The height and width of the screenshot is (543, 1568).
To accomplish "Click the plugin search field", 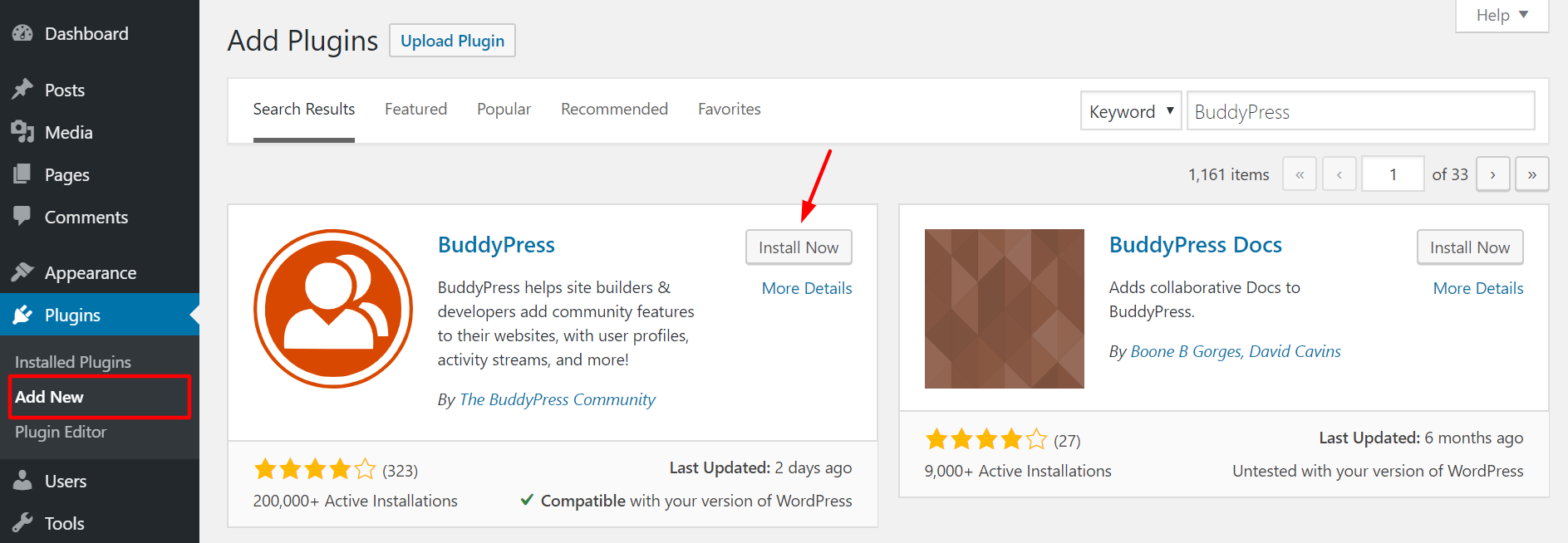I will (x=1360, y=111).
